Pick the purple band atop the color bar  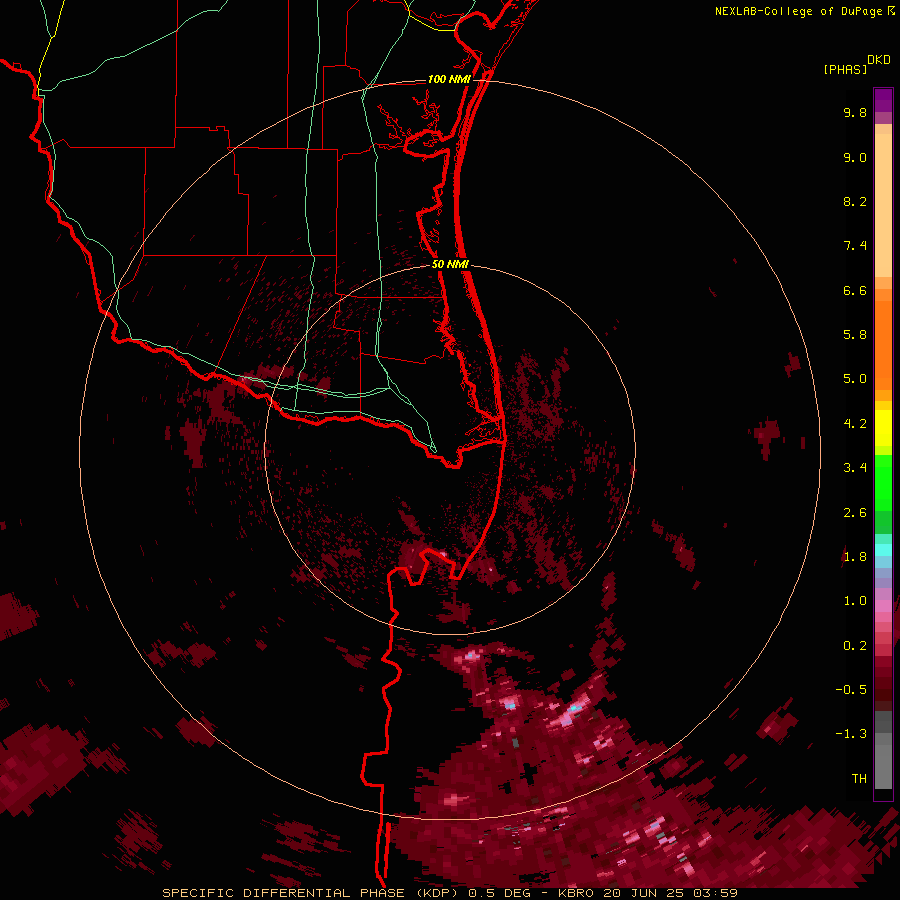tap(883, 100)
